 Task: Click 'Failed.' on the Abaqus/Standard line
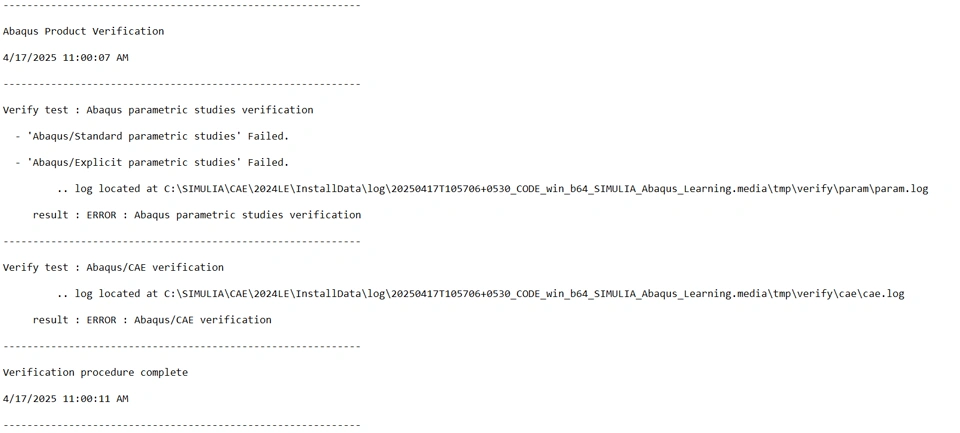(268, 136)
